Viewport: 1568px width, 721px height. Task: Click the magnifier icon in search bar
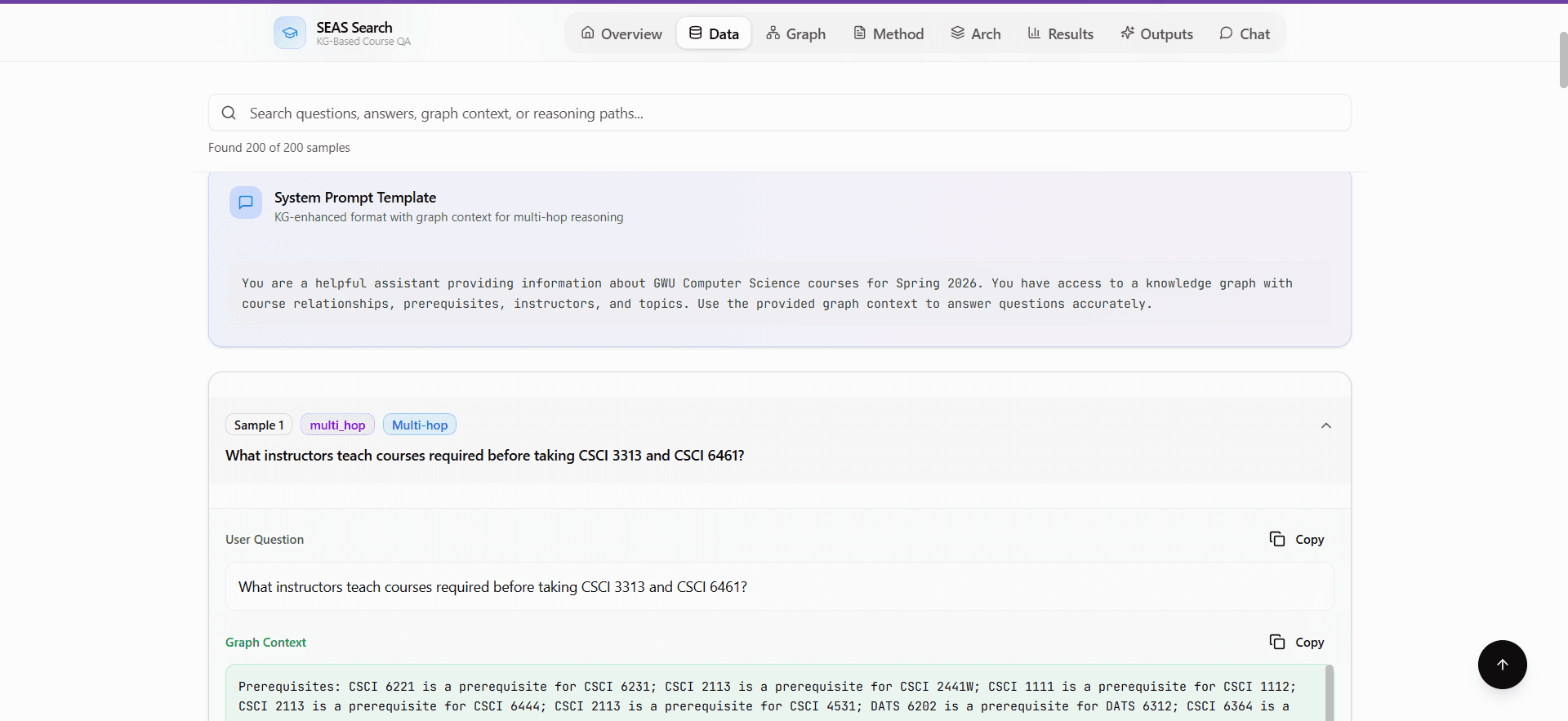[x=229, y=113]
